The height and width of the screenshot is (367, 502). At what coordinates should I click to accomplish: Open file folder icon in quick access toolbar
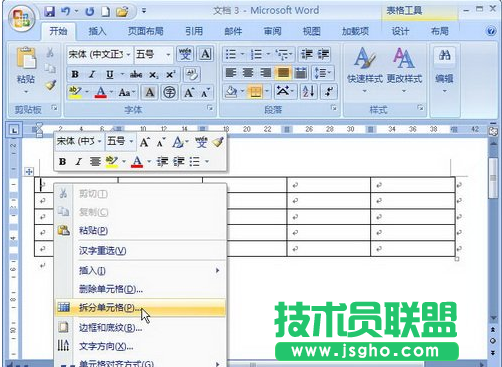click(x=122, y=12)
